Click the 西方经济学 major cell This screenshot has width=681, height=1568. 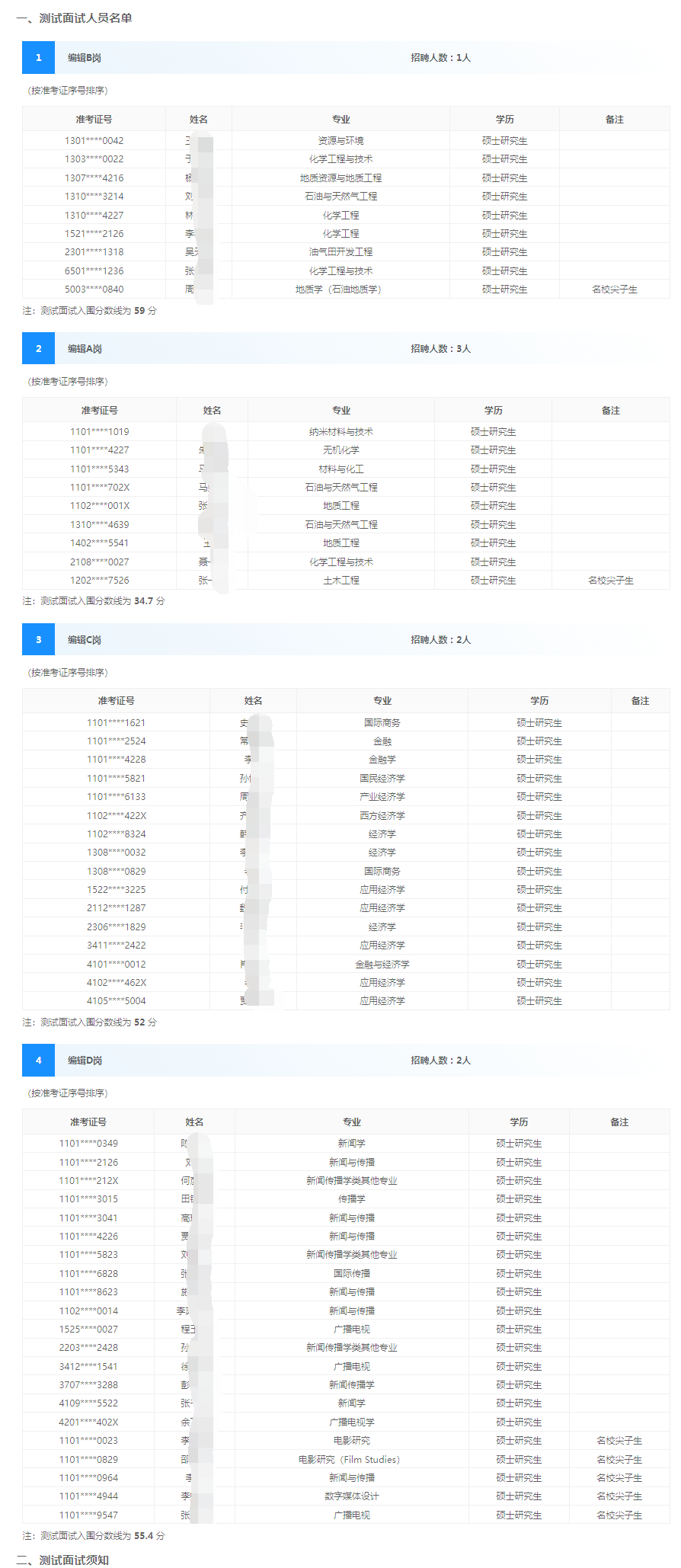point(382,816)
